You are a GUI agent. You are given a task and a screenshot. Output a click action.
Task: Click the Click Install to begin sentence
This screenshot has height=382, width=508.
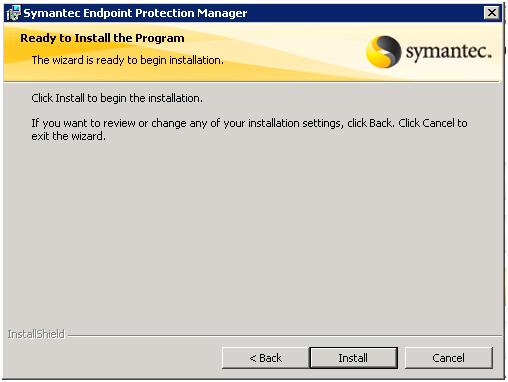pyautogui.click(x=117, y=98)
